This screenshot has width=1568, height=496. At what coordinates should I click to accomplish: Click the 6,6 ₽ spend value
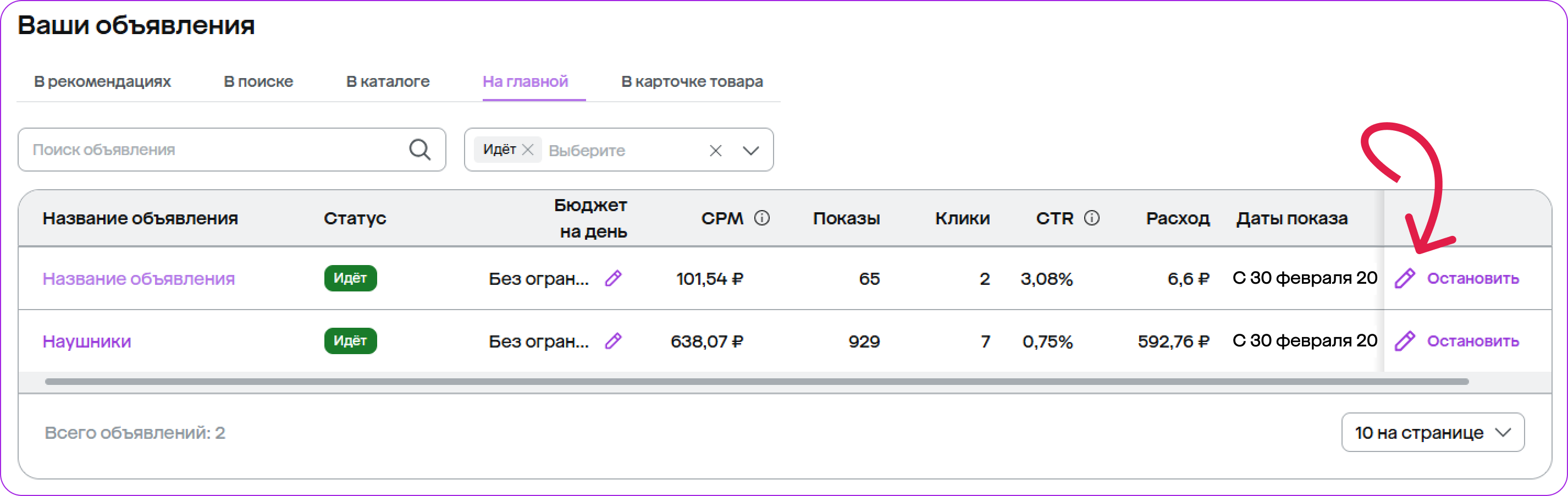(x=1188, y=279)
